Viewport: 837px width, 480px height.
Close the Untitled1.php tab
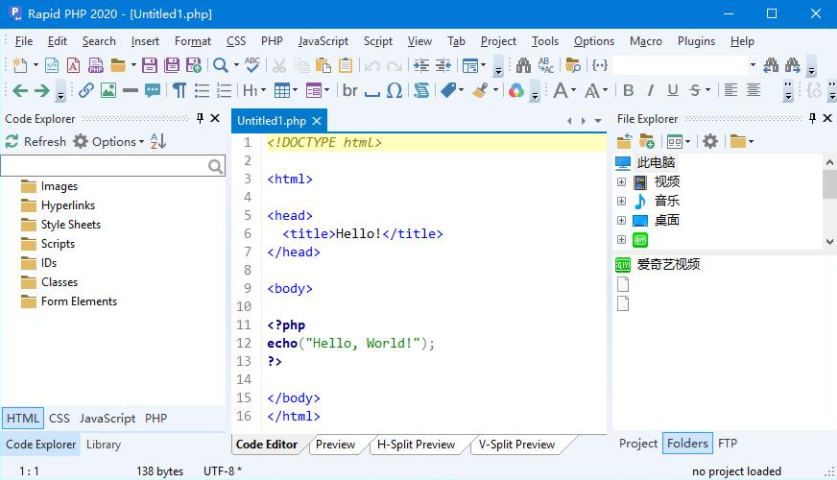(x=317, y=121)
